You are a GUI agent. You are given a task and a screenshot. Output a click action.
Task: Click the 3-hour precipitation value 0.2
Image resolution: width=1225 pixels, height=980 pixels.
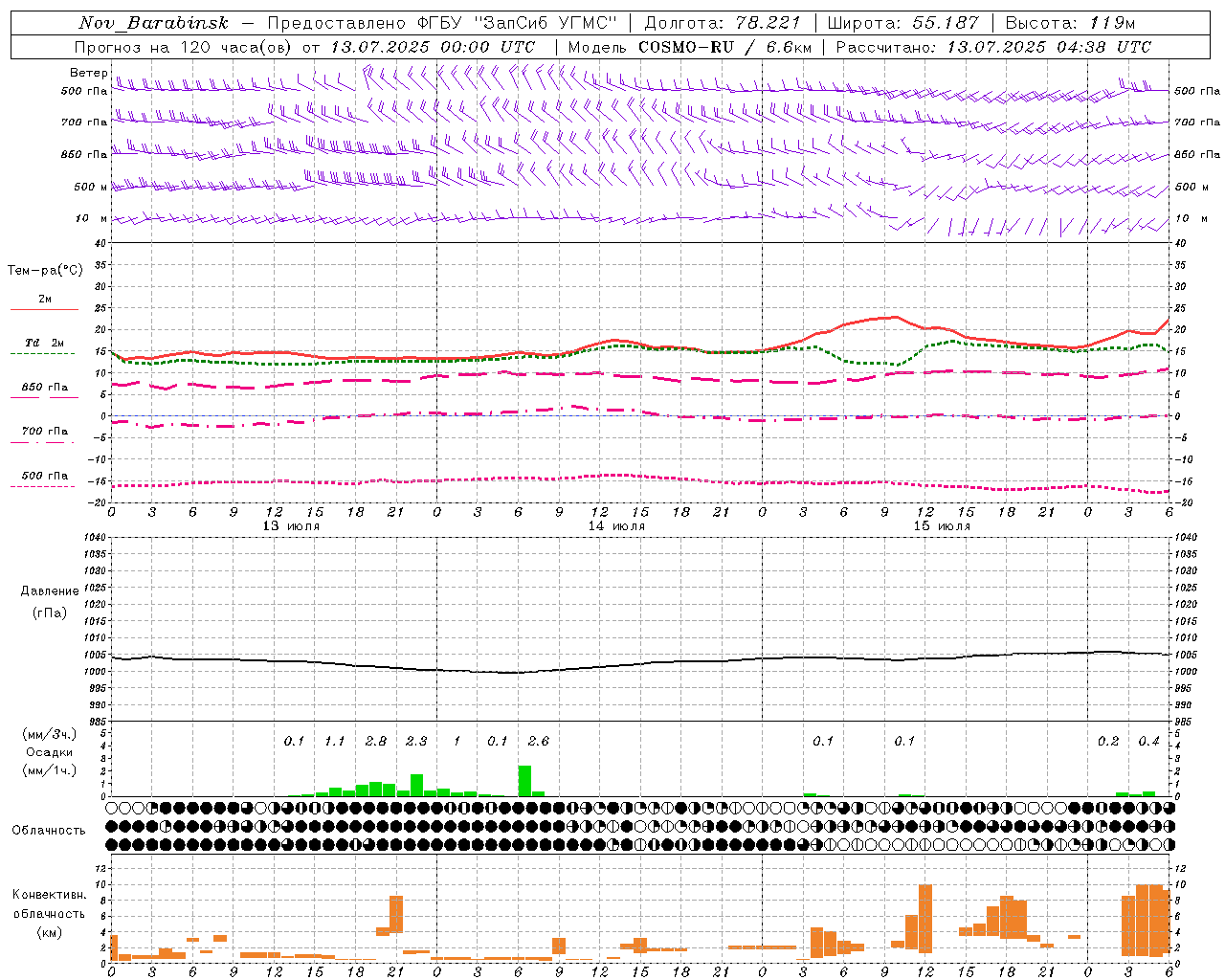click(1108, 742)
